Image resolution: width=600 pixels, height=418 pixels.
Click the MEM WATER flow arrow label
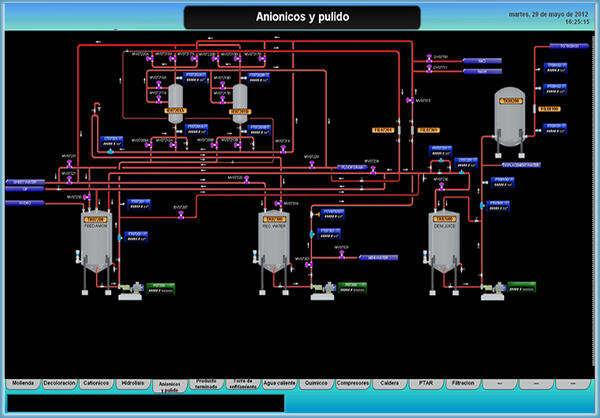378,258
